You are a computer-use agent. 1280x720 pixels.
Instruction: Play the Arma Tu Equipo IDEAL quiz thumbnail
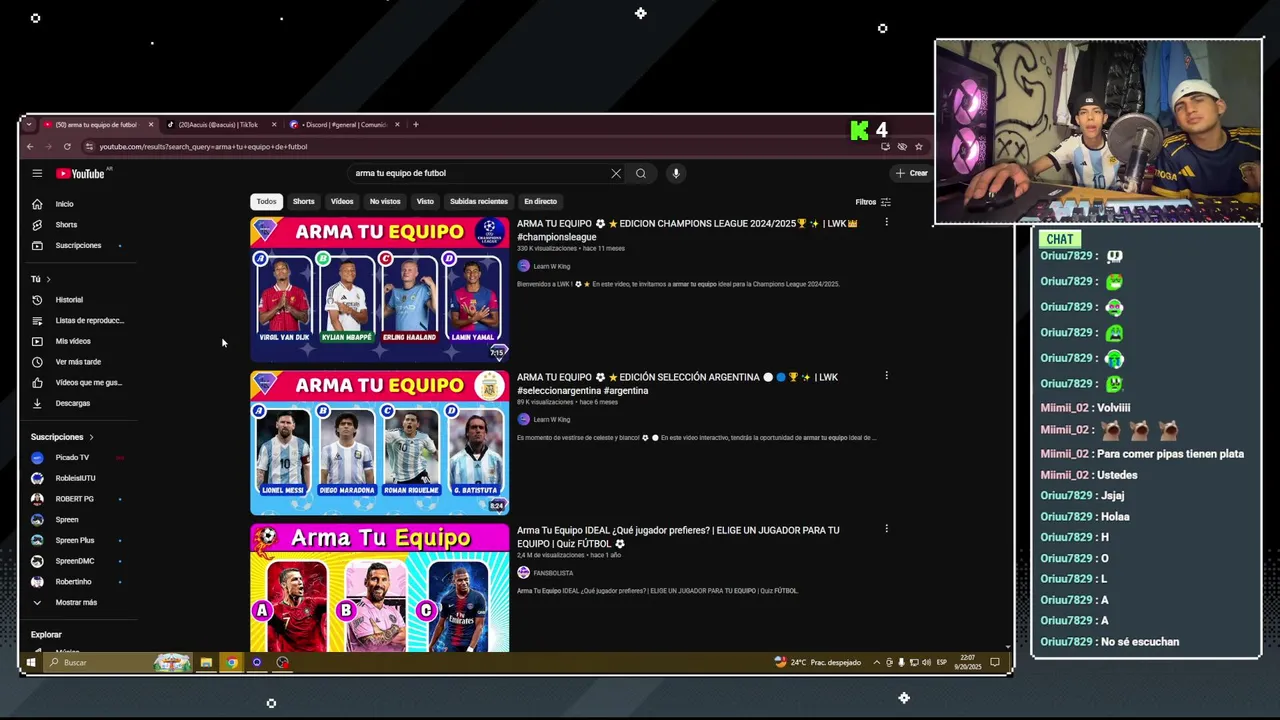[379, 588]
